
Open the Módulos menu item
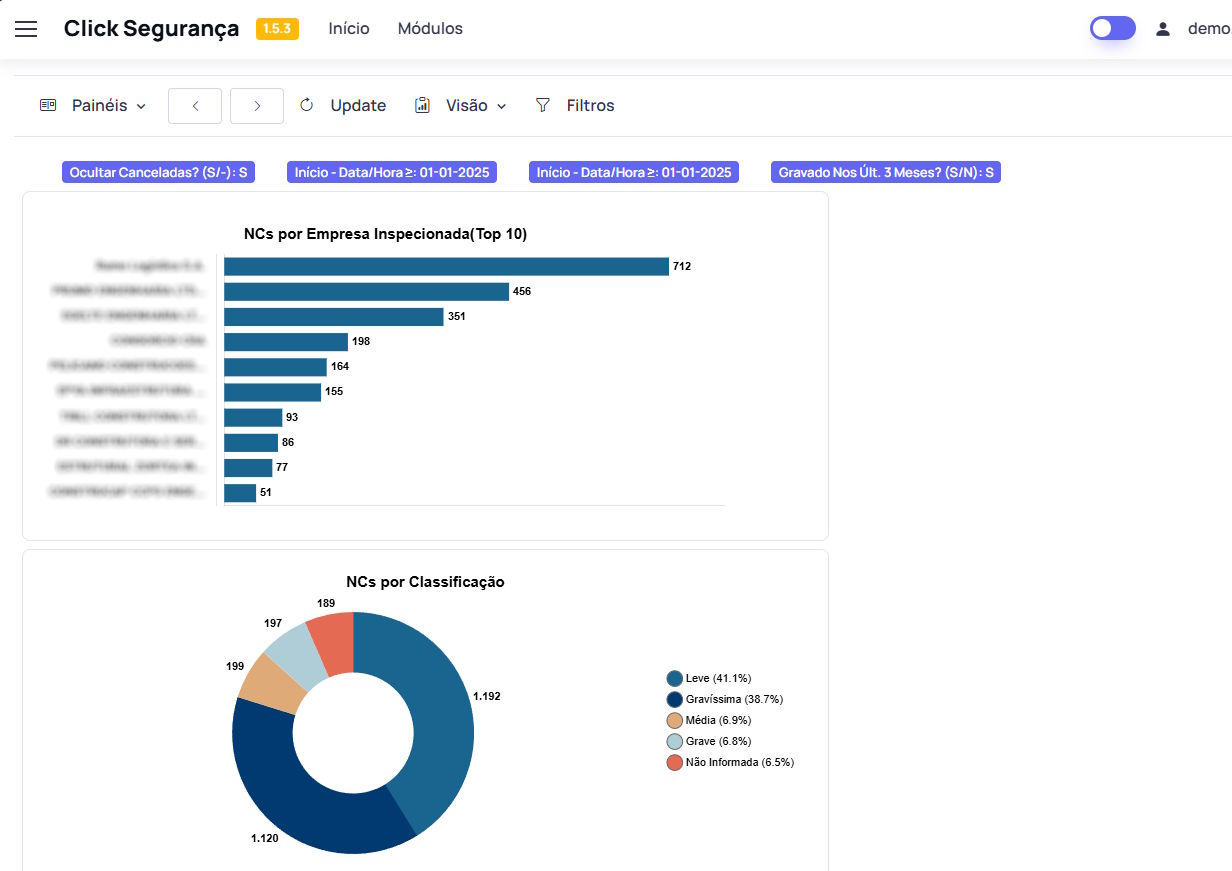coord(430,29)
